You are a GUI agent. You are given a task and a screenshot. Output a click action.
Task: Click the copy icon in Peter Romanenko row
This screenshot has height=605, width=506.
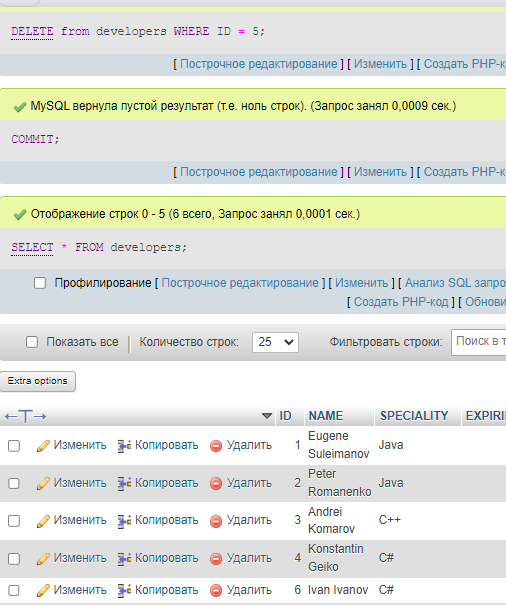[x=124, y=483]
